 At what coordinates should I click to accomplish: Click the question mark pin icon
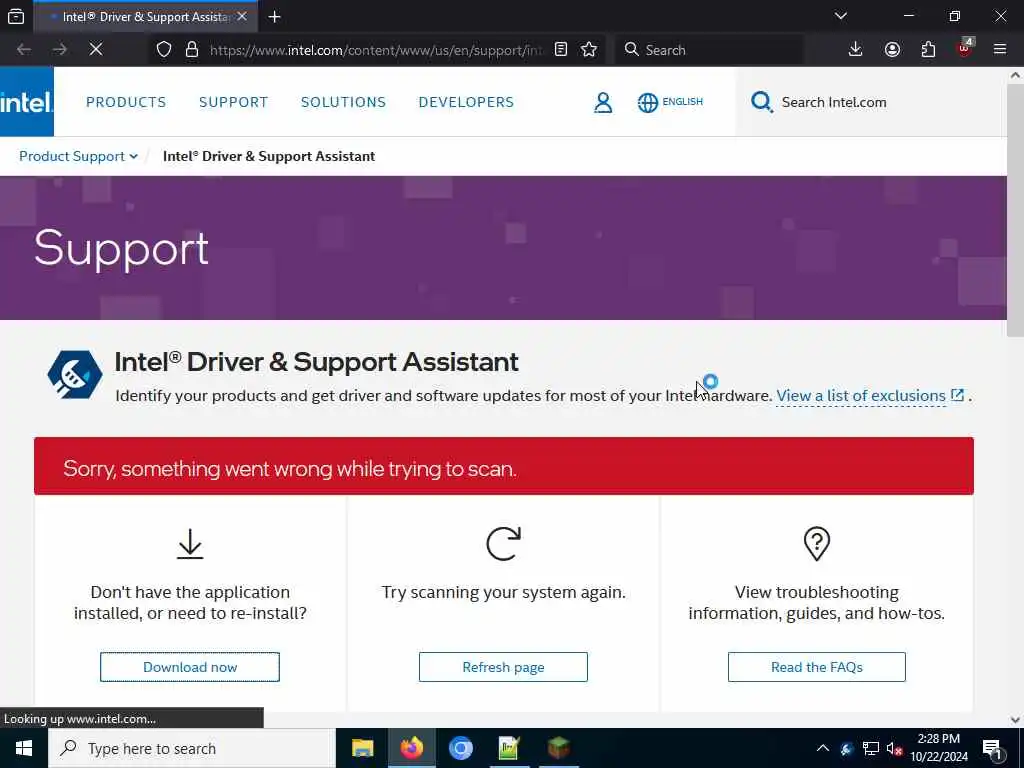click(816, 543)
